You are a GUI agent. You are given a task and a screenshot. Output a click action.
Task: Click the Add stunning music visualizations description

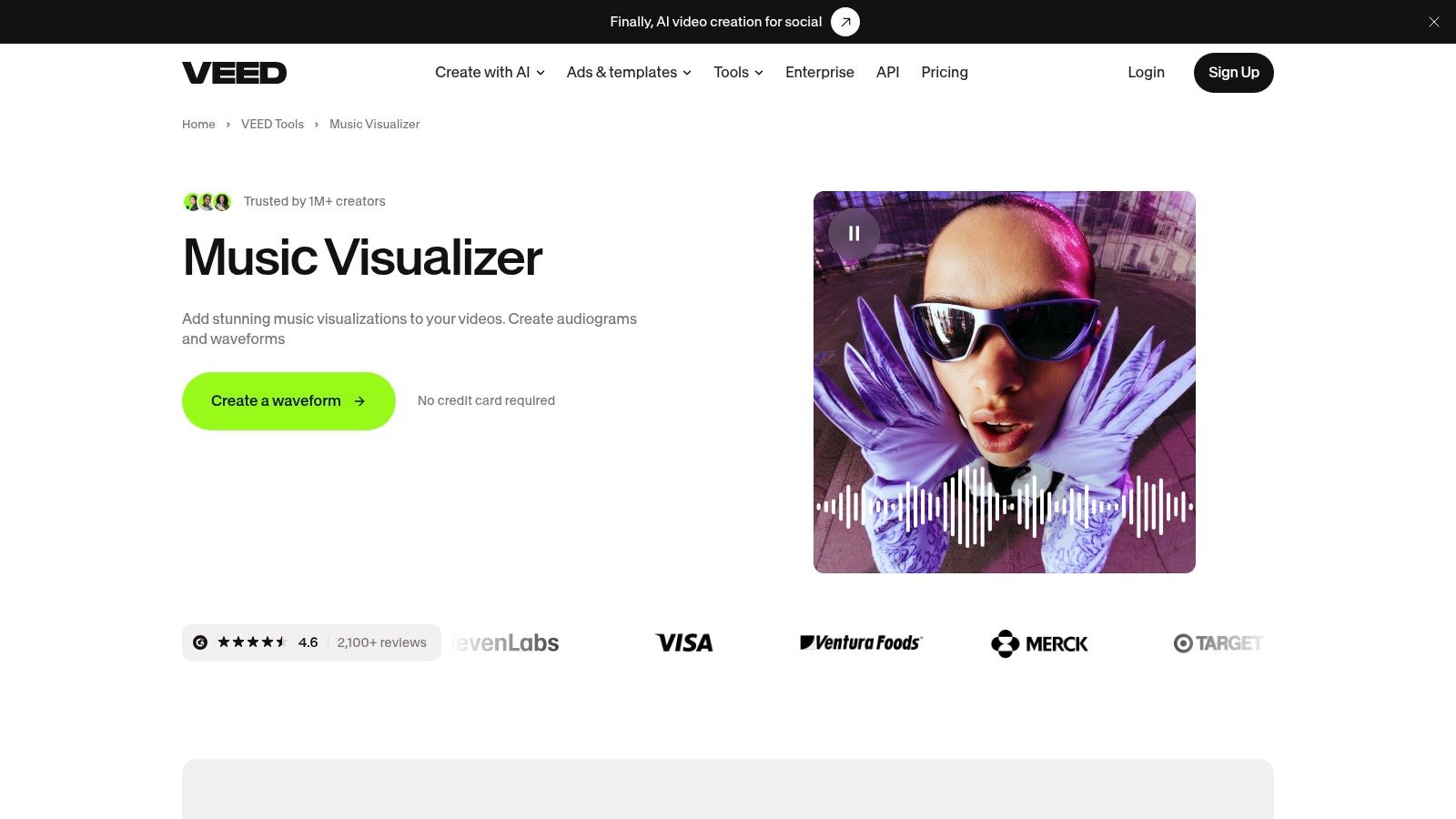[x=409, y=329]
